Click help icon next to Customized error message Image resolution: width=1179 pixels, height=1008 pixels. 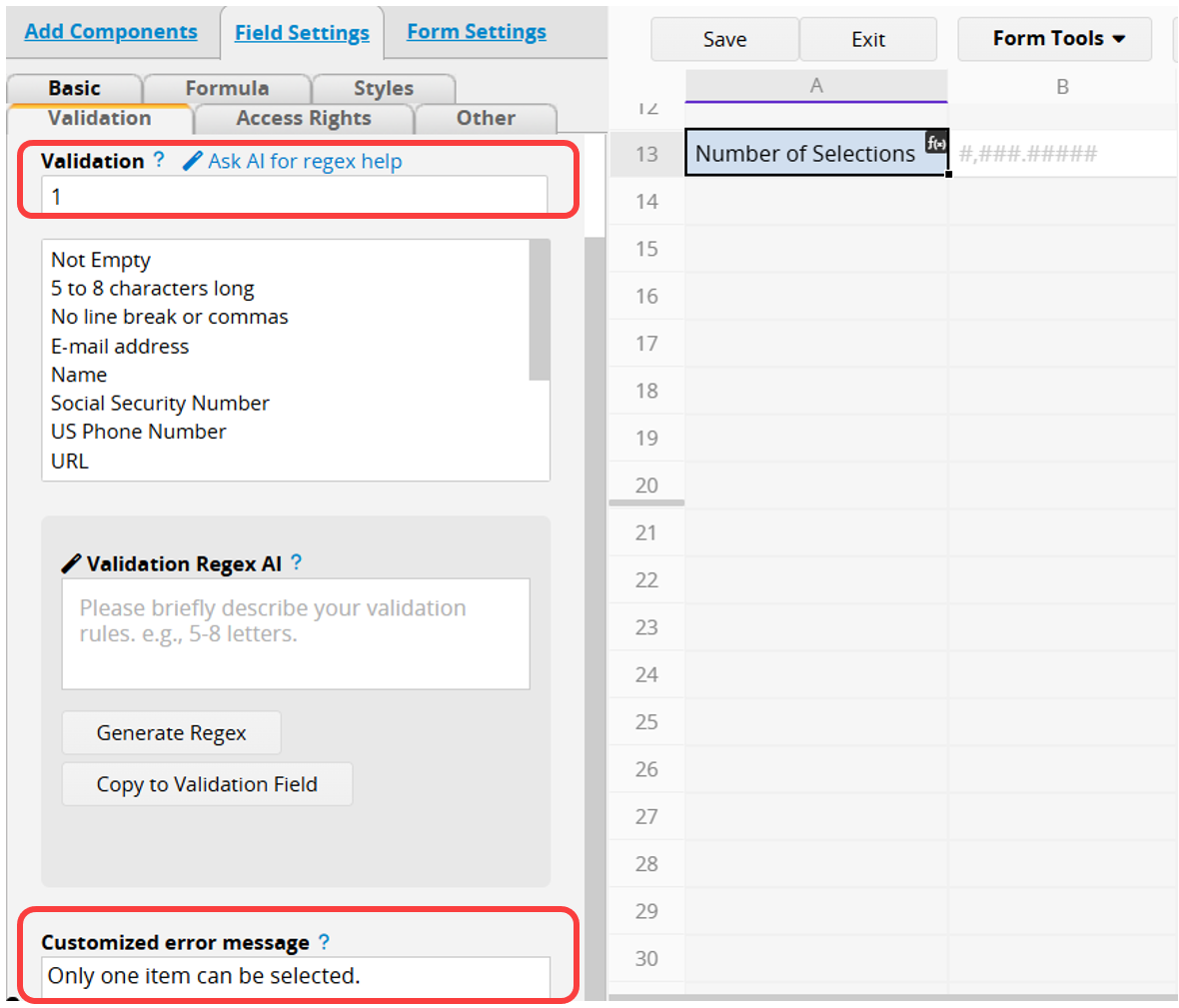[324, 941]
